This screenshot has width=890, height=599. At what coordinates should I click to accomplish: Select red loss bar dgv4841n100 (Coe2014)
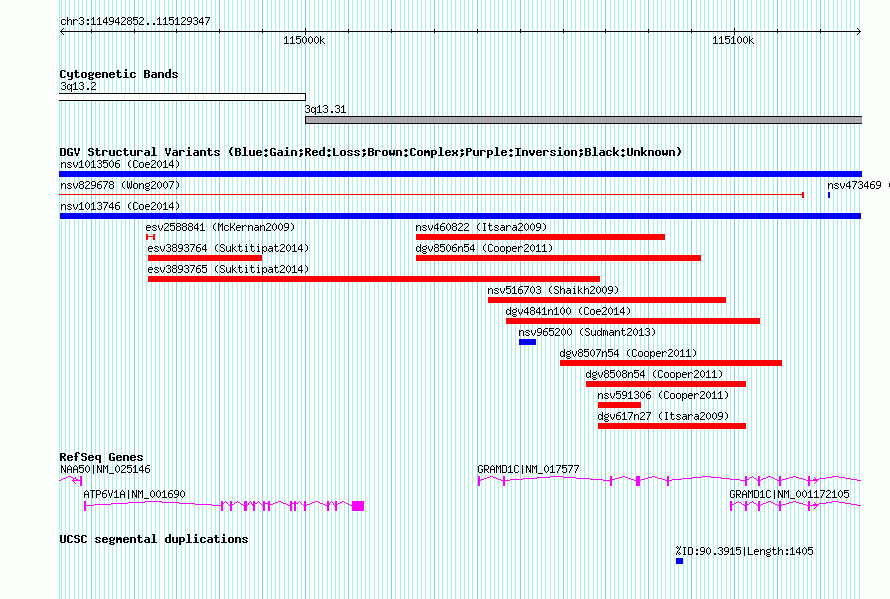[x=633, y=321]
